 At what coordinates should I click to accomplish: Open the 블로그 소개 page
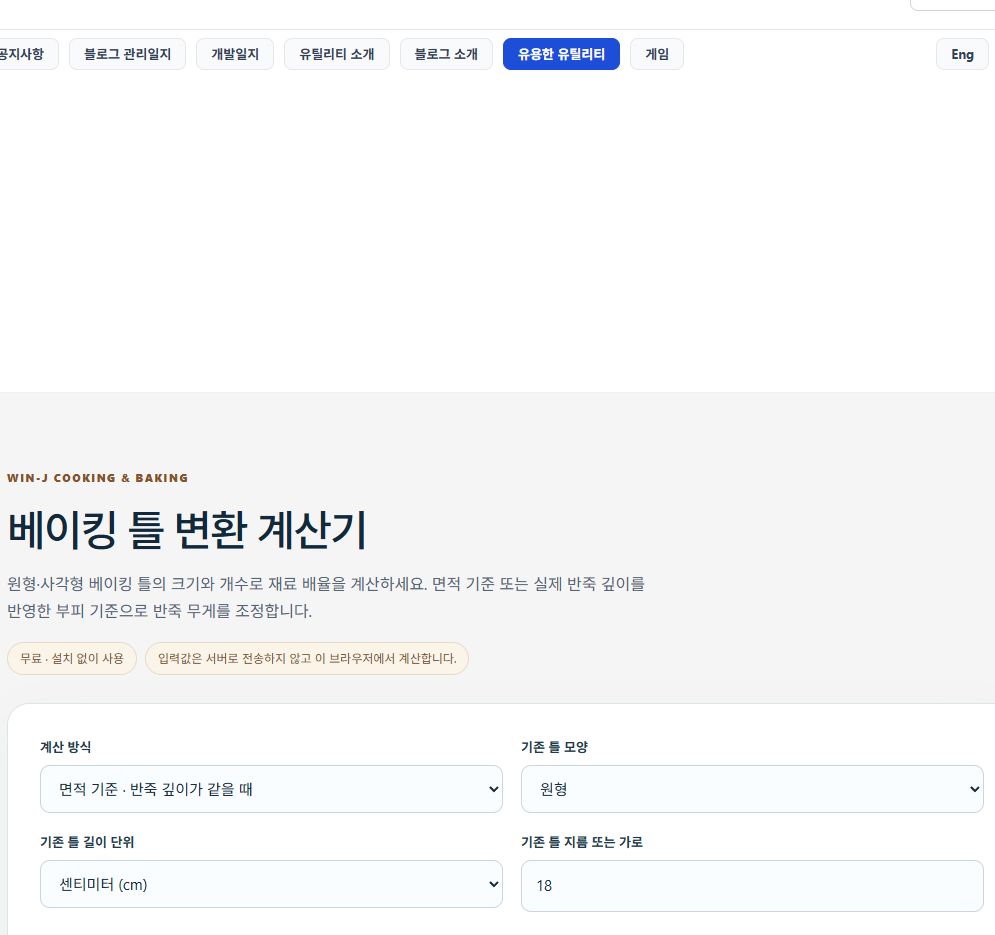coord(446,54)
